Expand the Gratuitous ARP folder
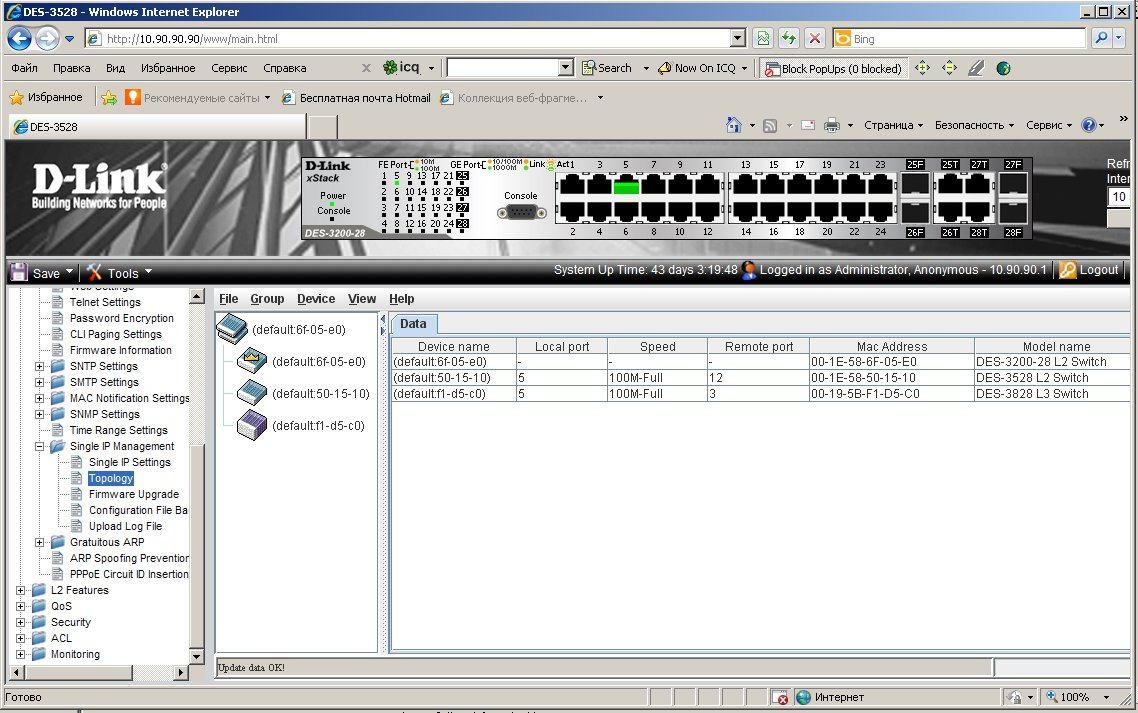 (x=40, y=542)
